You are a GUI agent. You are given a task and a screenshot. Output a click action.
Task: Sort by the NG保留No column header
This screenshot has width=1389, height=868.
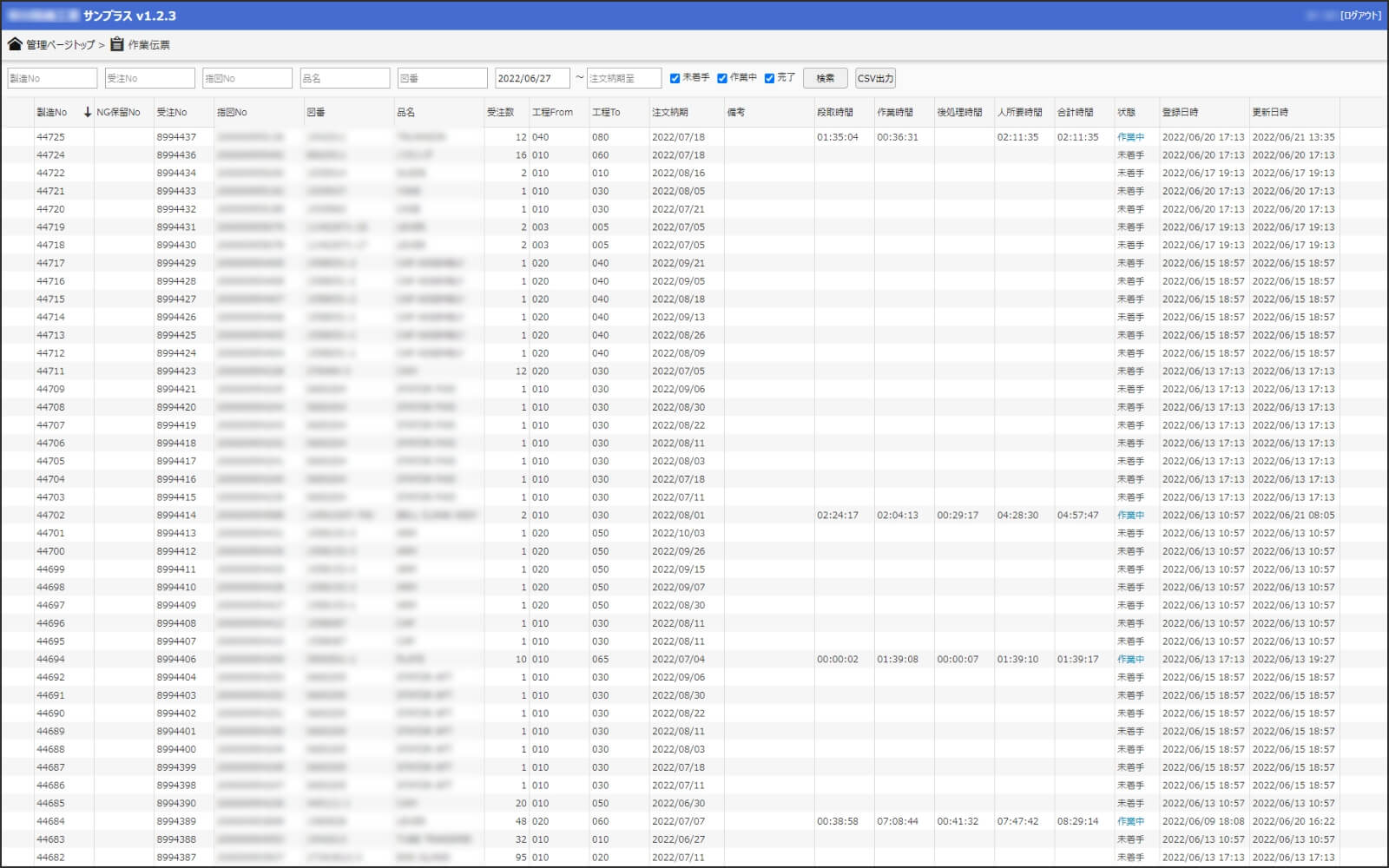tap(118, 112)
